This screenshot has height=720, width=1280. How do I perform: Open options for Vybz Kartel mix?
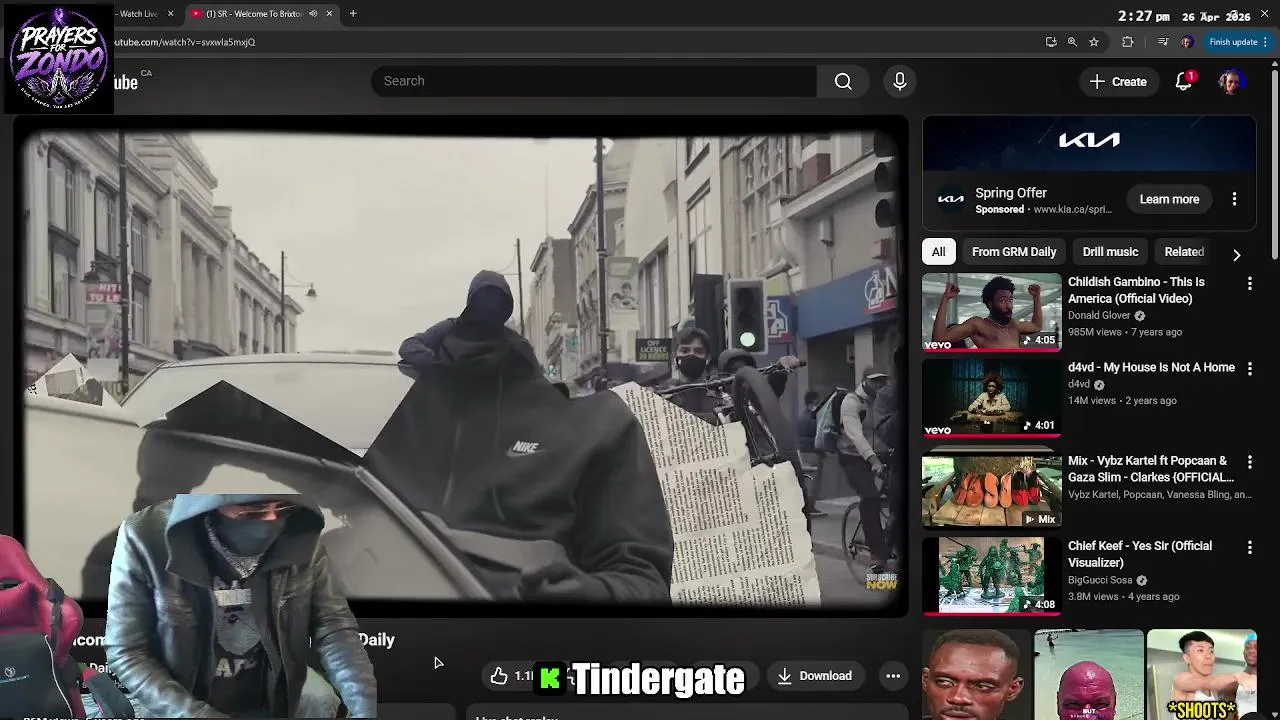pos(1249,463)
